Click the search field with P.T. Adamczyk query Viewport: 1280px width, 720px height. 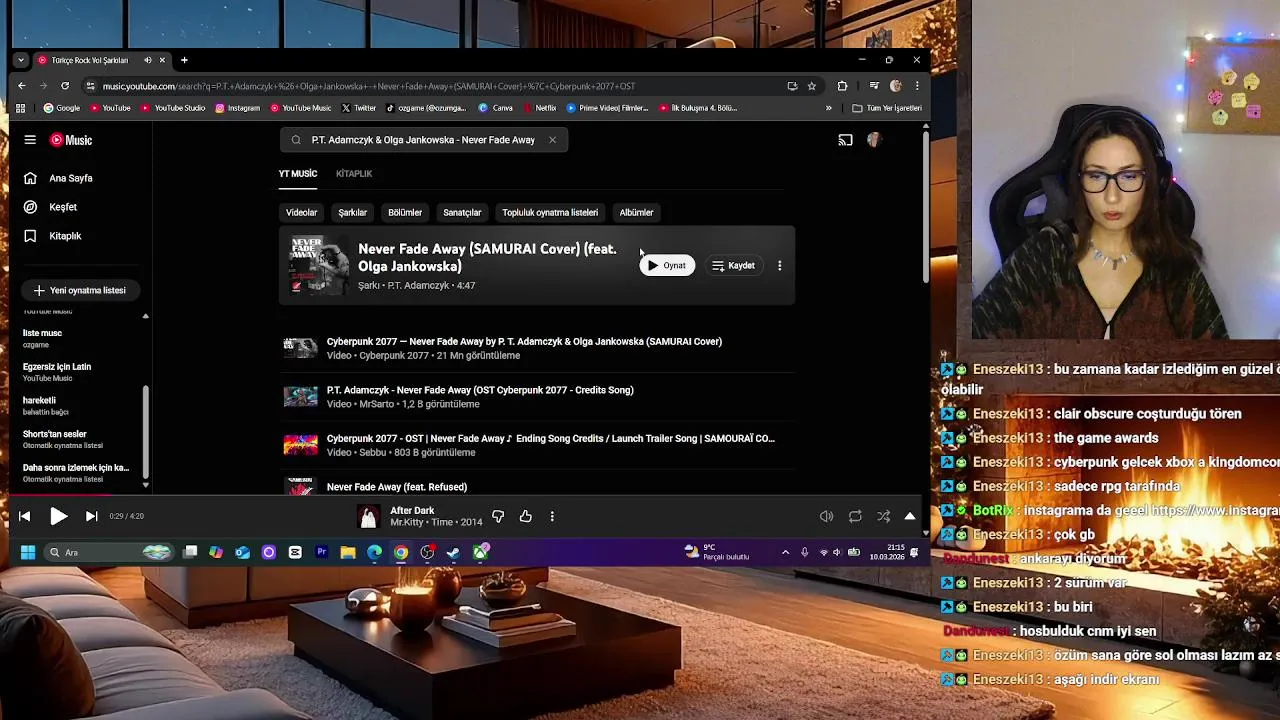[x=423, y=140]
